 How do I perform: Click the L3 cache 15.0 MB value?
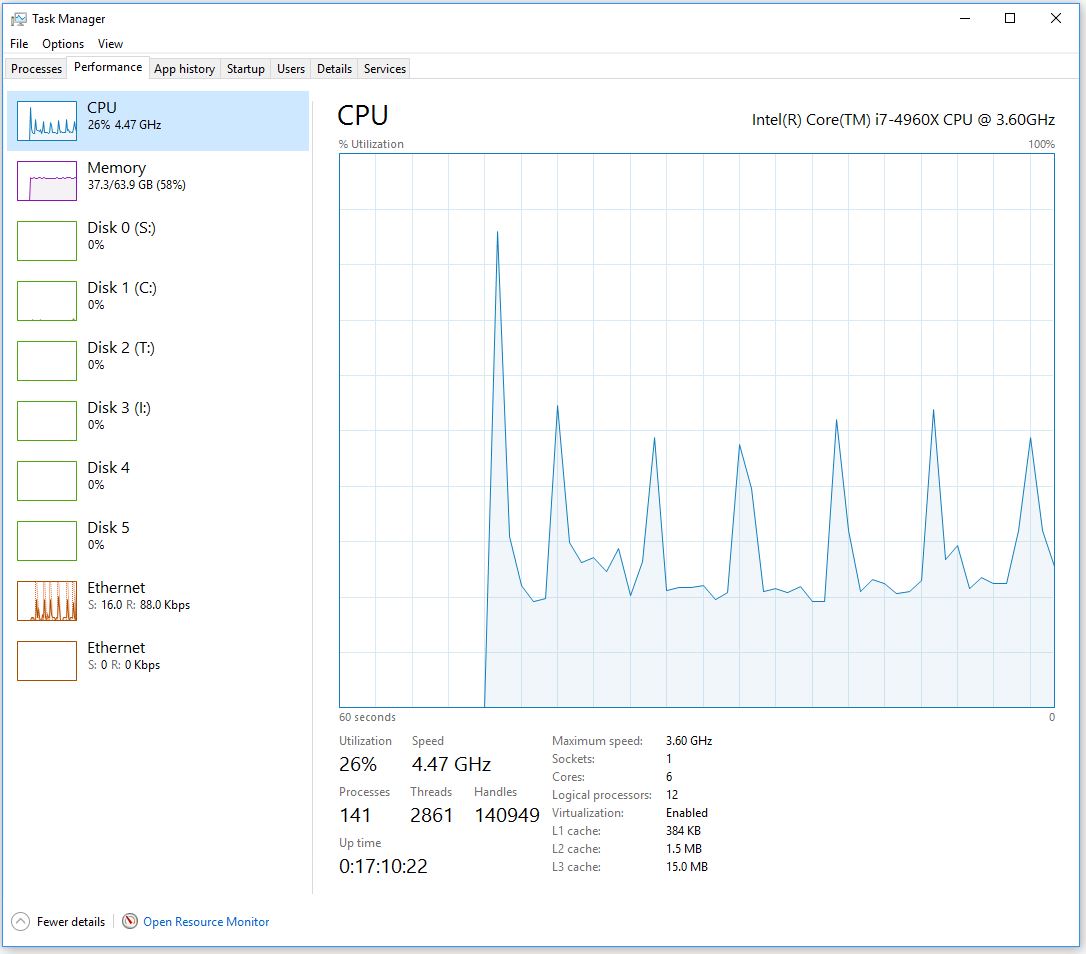[x=687, y=867]
